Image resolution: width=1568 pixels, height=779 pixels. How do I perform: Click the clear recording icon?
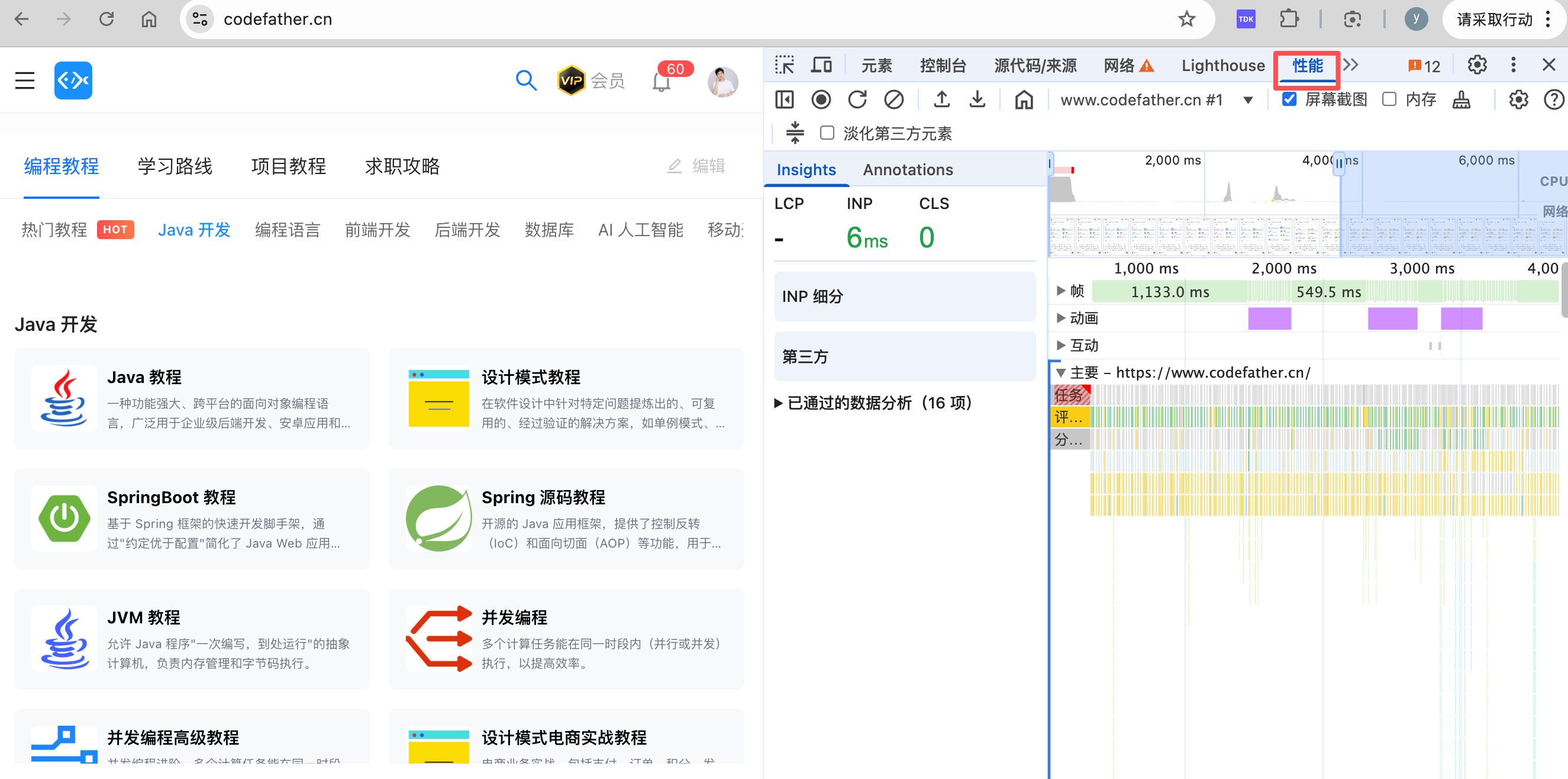[893, 99]
